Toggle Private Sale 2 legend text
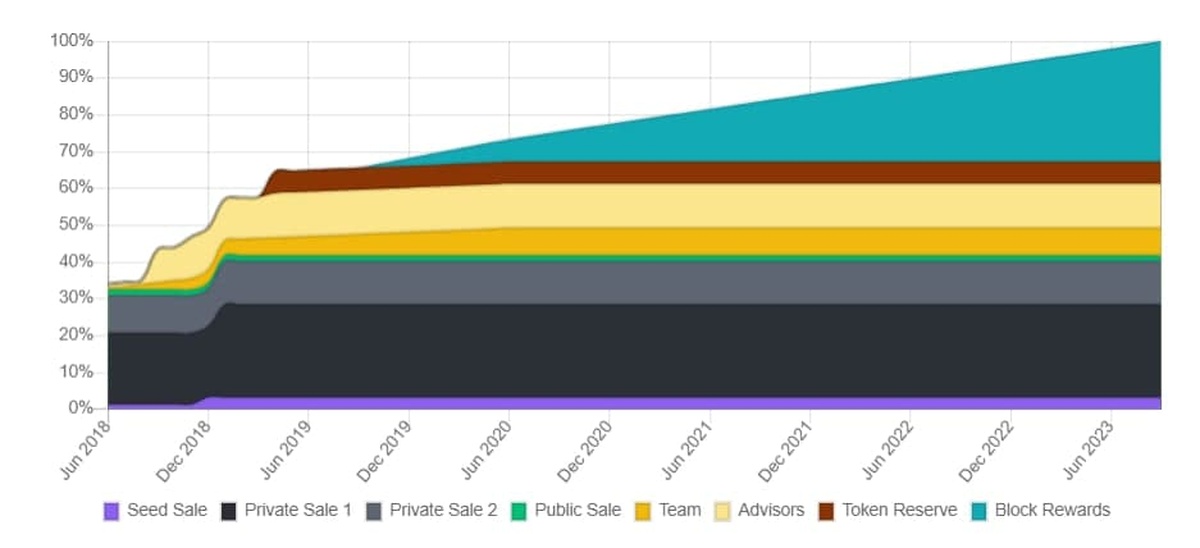The image size is (1200, 548). click(x=443, y=510)
